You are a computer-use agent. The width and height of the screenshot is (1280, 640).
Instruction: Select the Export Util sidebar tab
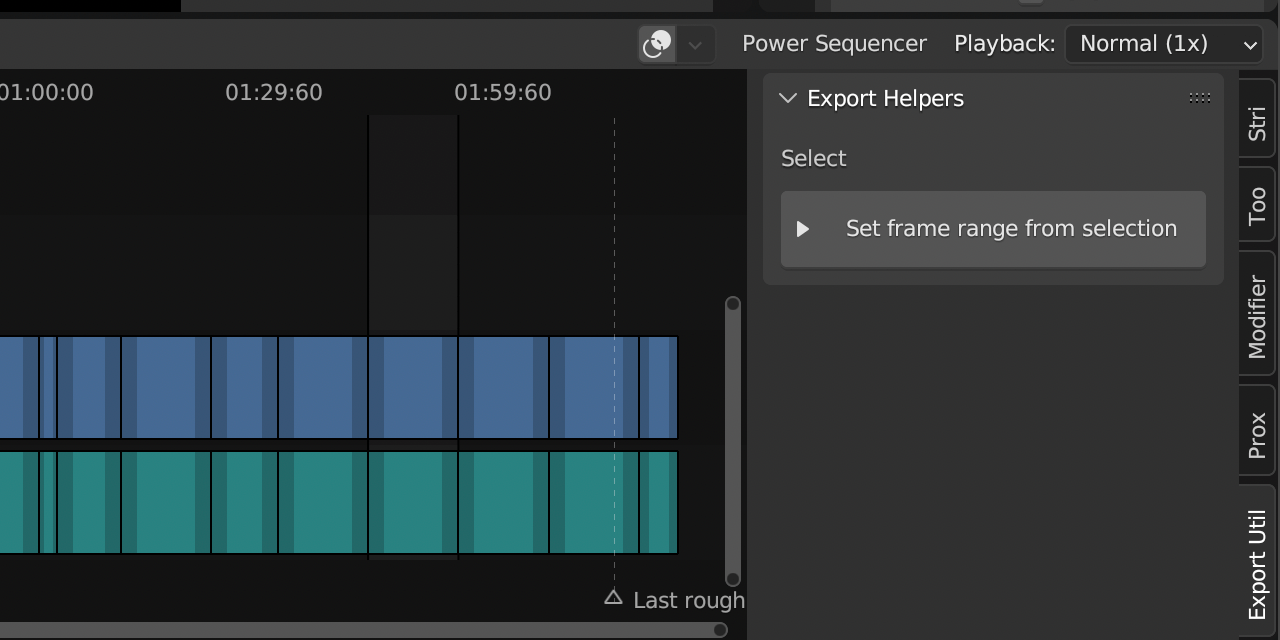(1257, 555)
